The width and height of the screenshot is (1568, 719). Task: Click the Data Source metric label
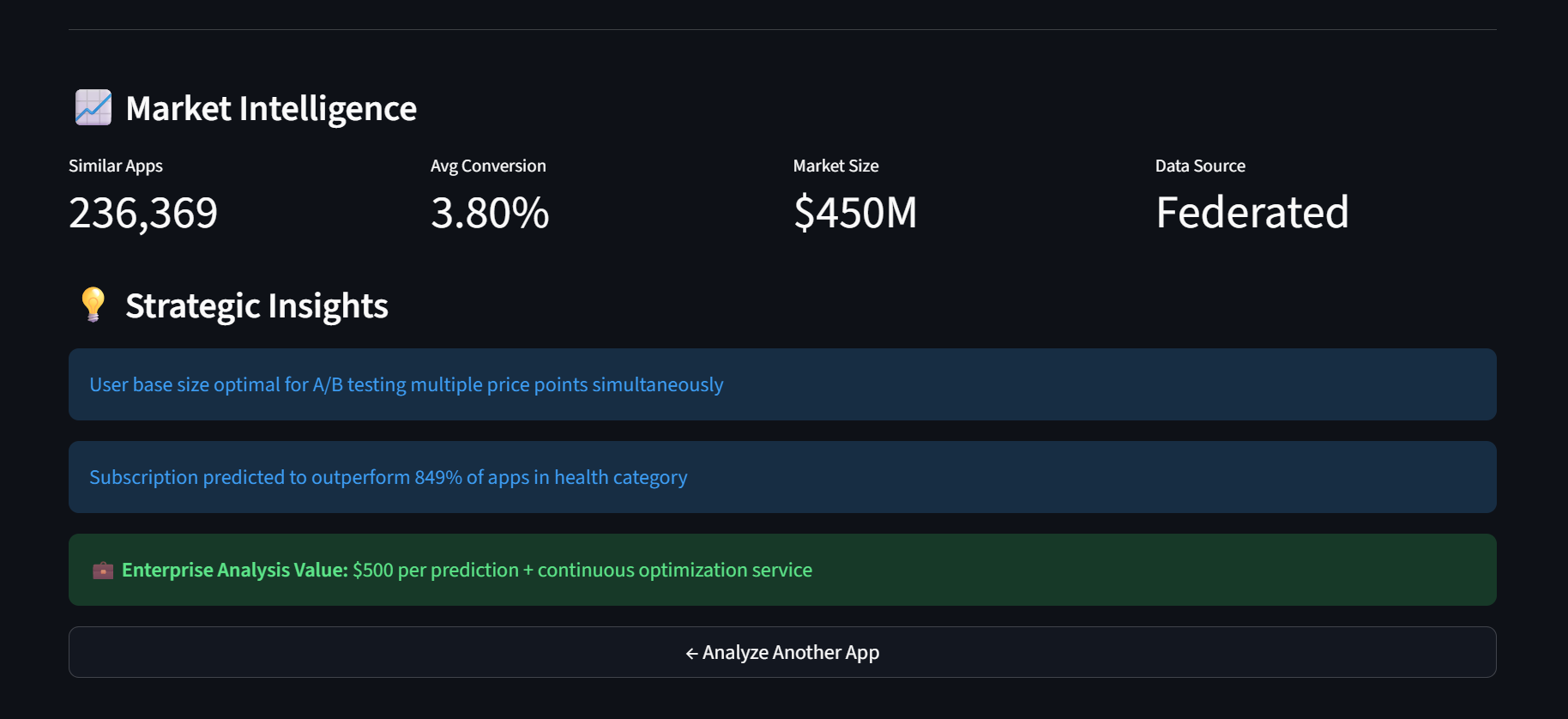click(1200, 166)
